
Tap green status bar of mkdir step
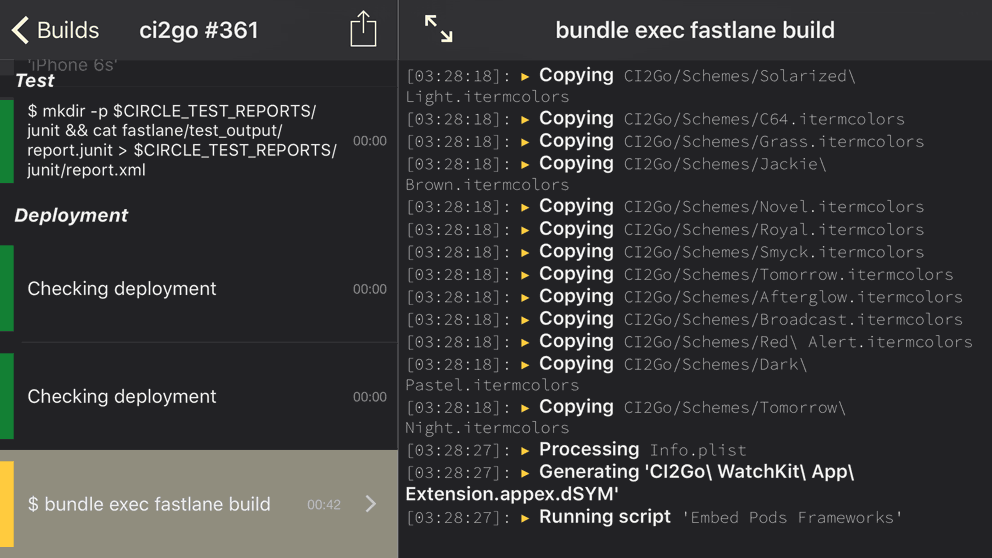pos(7,141)
